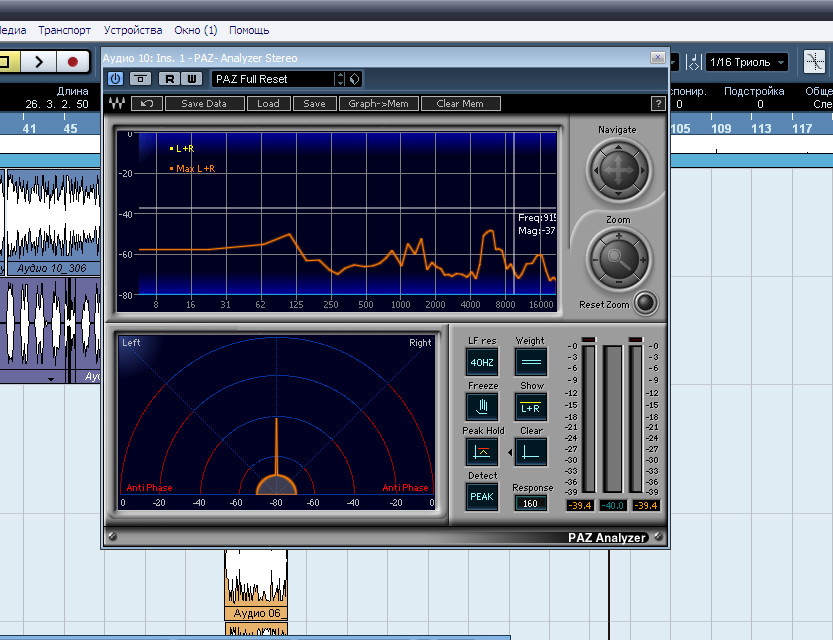The height and width of the screenshot is (640, 833).
Task: Click the quantize icon left of 1/16 Триоль
Action: pyautogui.click(x=693, y=62)
